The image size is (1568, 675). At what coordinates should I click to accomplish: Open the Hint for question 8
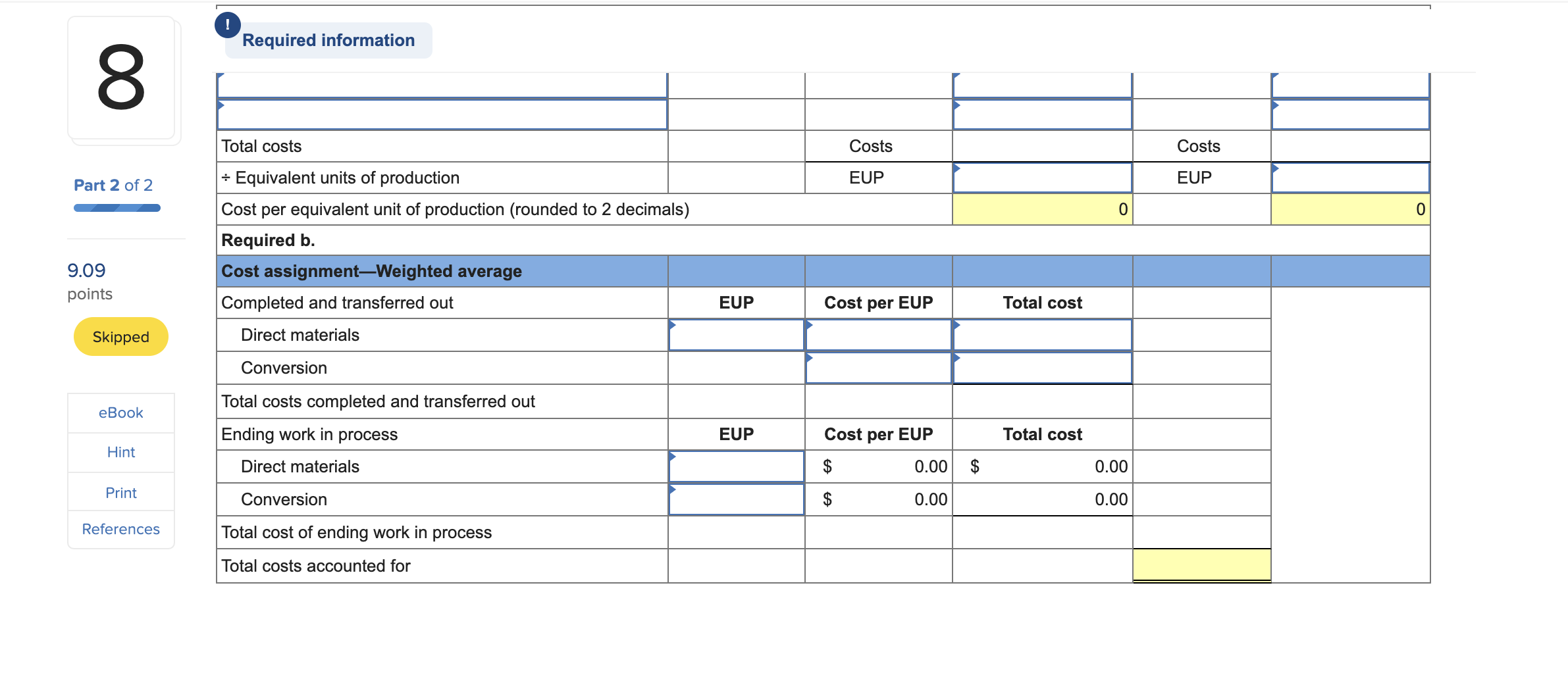(x=120, y=452)
